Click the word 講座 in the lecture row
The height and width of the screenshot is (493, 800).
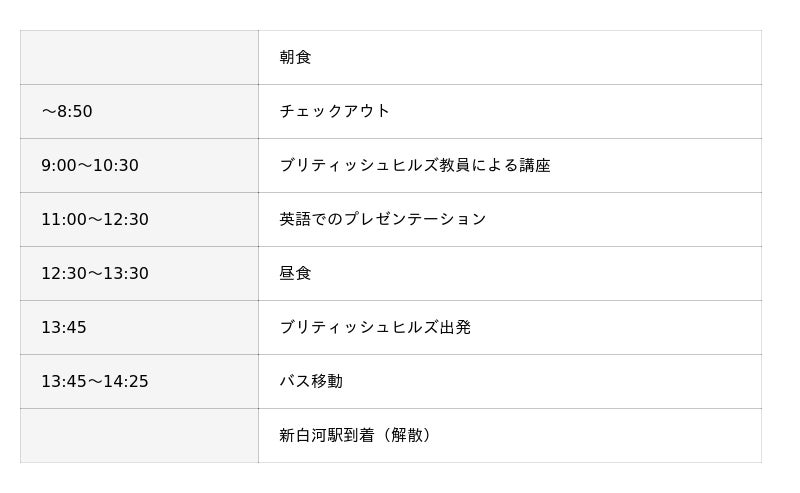coord(535,166)
